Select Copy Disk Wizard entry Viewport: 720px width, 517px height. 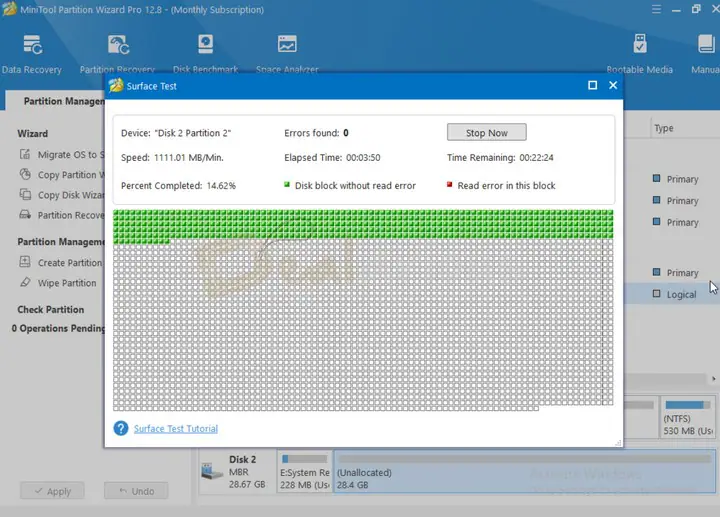click(71, 195)
